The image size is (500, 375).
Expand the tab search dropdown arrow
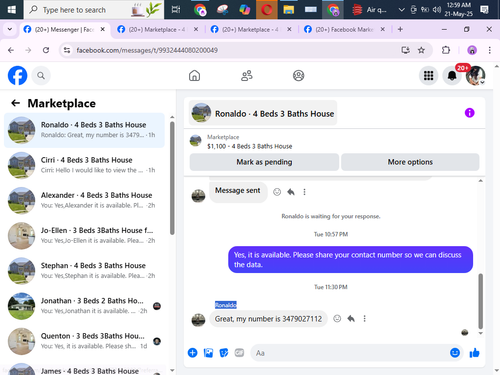pos(10,29)
